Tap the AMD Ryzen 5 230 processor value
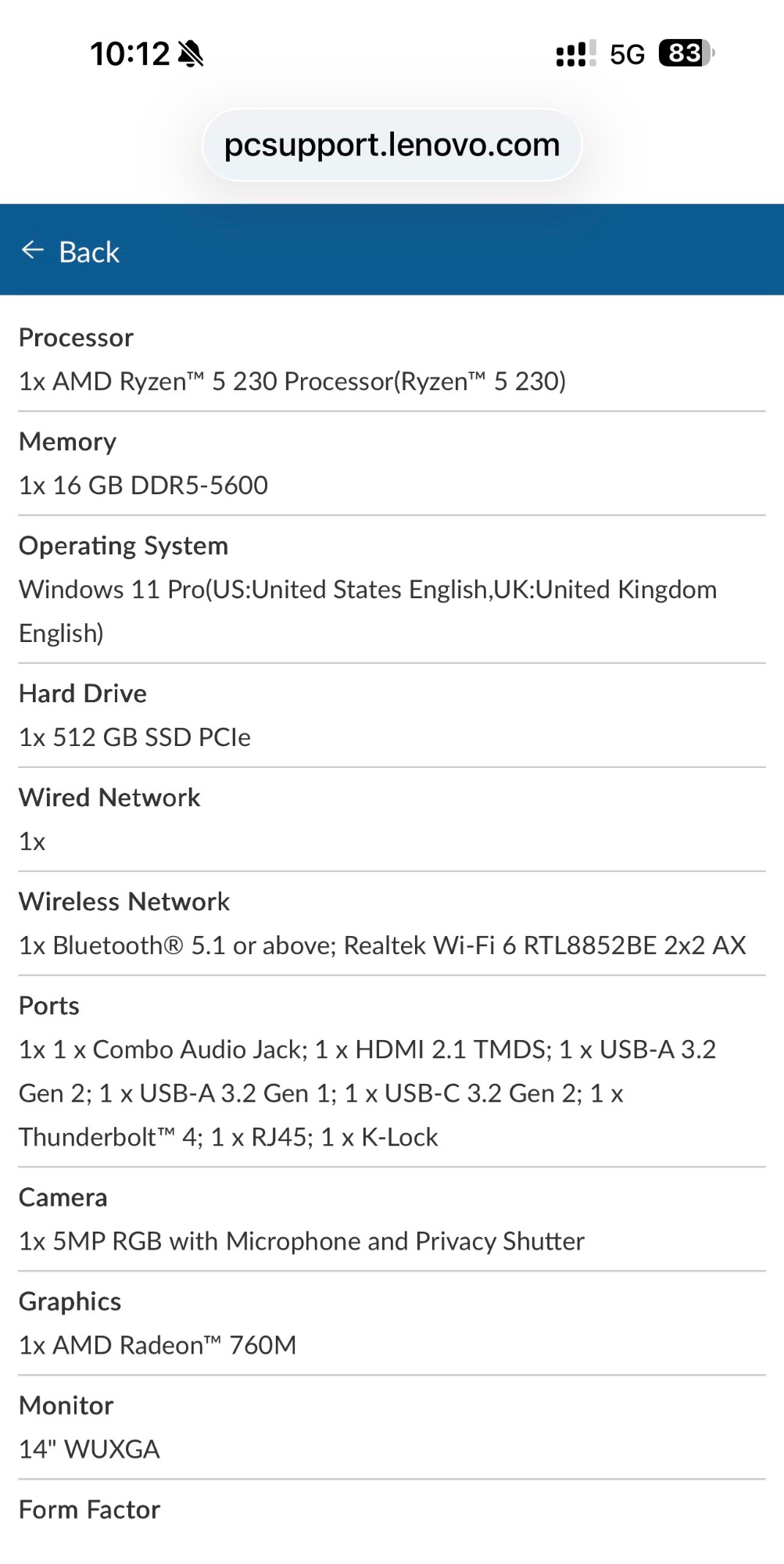 click(292, 382)
